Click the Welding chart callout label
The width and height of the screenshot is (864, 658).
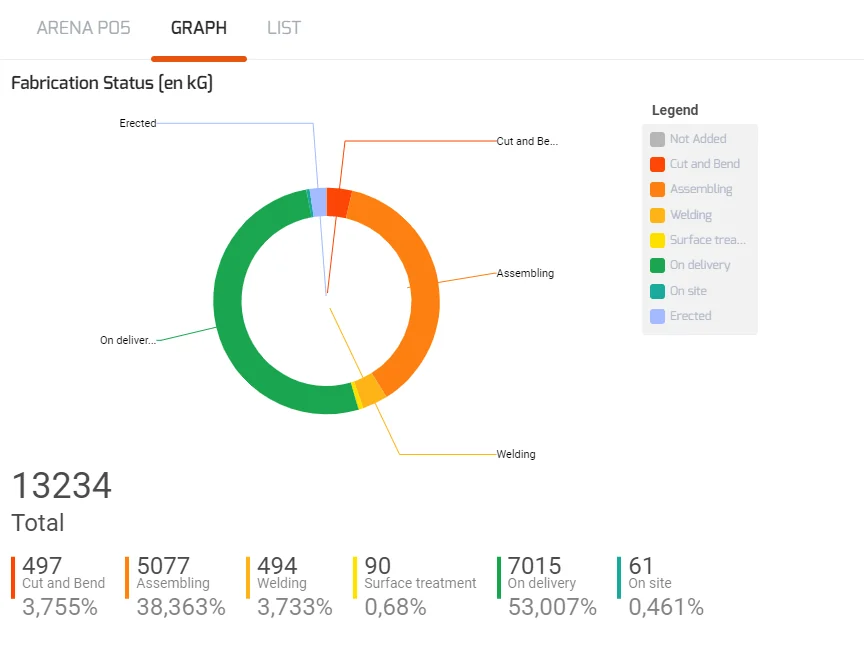tap(516, 454)
